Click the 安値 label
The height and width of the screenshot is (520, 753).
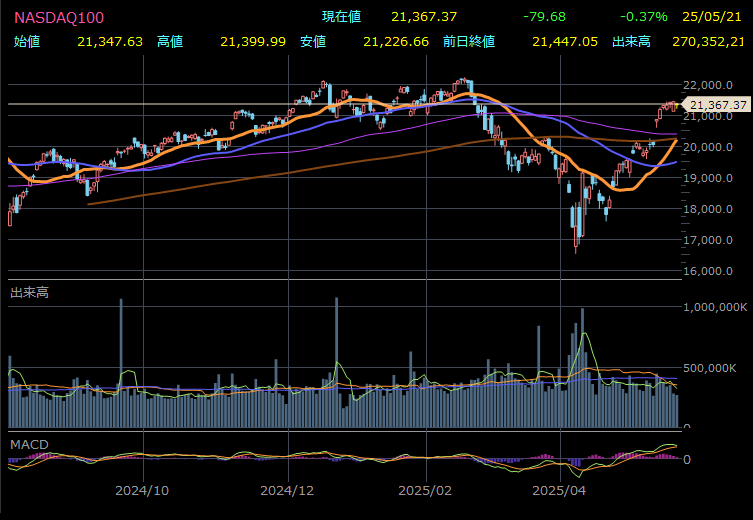click(313, 42)
